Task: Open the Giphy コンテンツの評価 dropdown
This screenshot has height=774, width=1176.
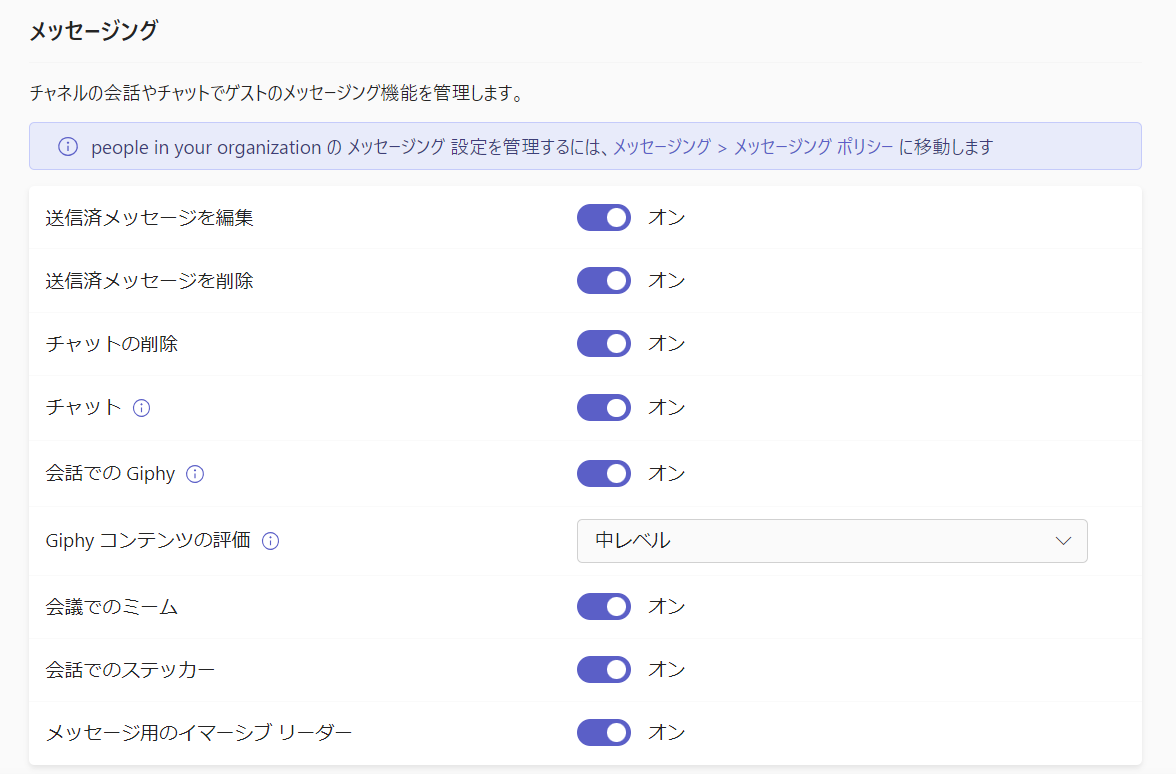Action: click(831, 541)
